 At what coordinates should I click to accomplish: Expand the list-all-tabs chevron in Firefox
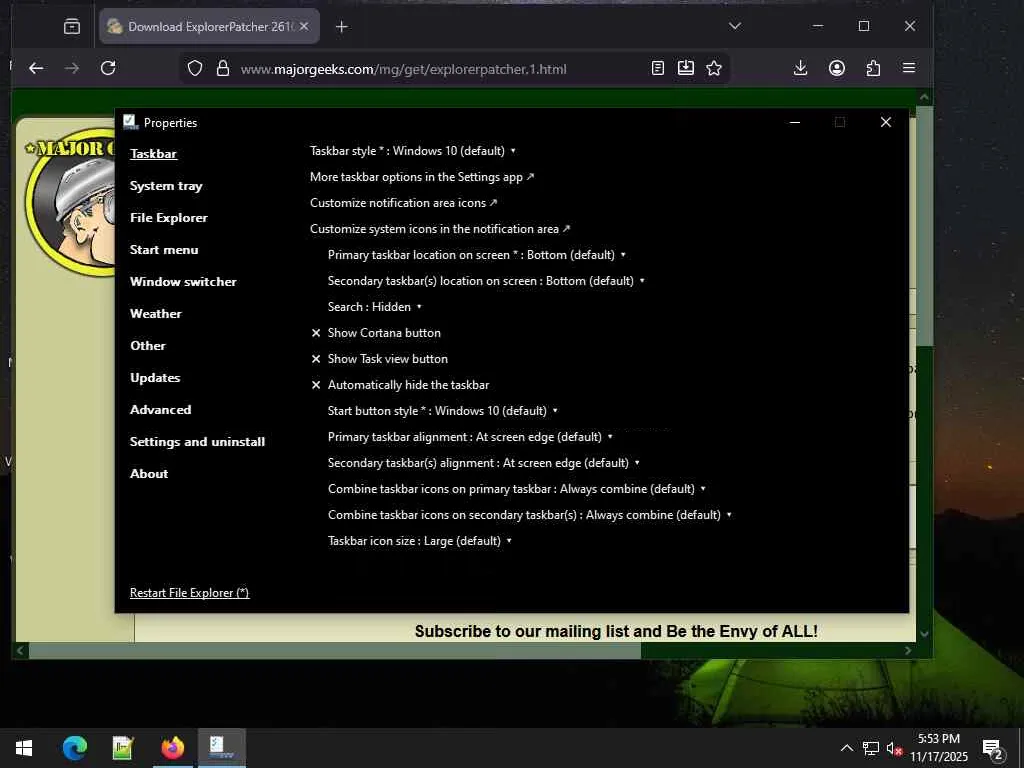735,26
